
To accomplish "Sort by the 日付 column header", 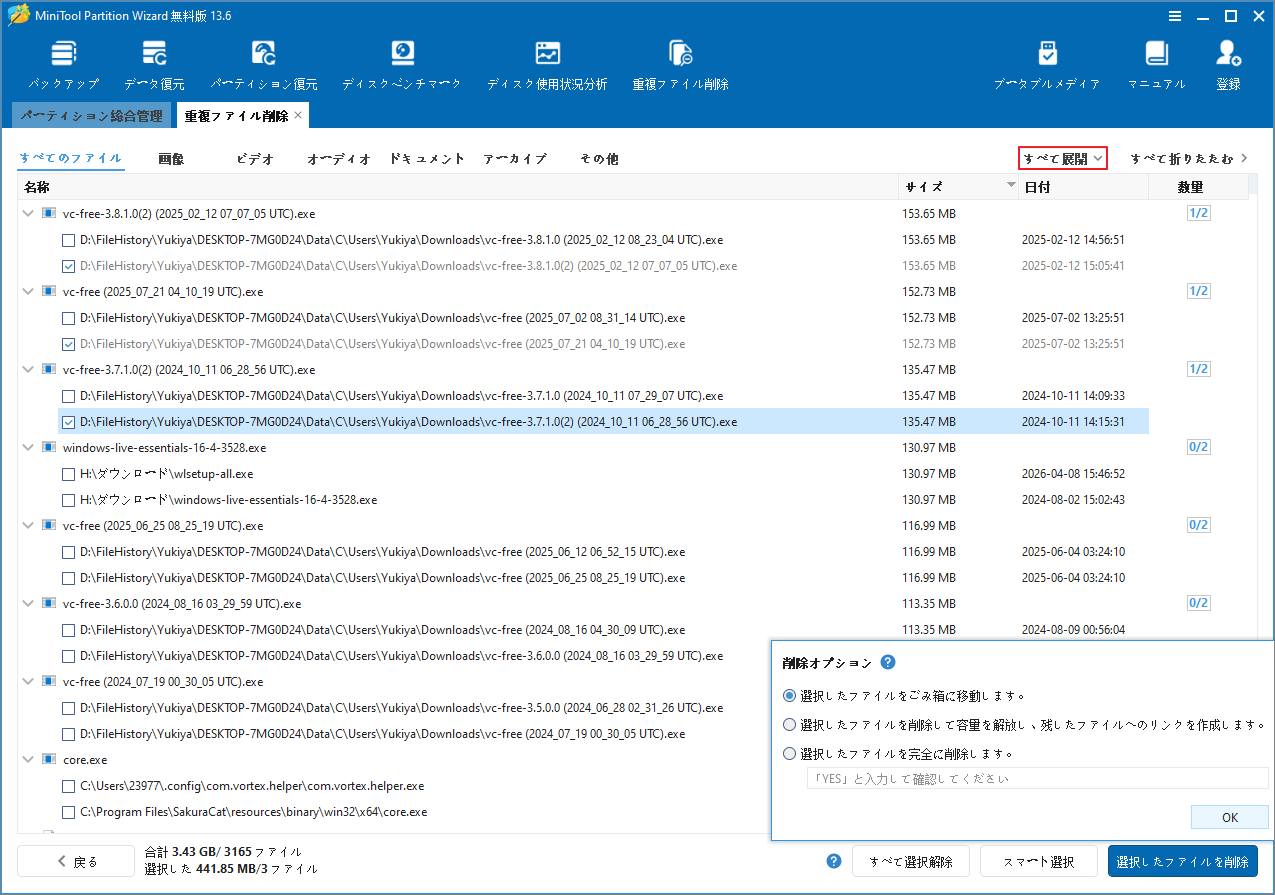I will point(1084,187).
